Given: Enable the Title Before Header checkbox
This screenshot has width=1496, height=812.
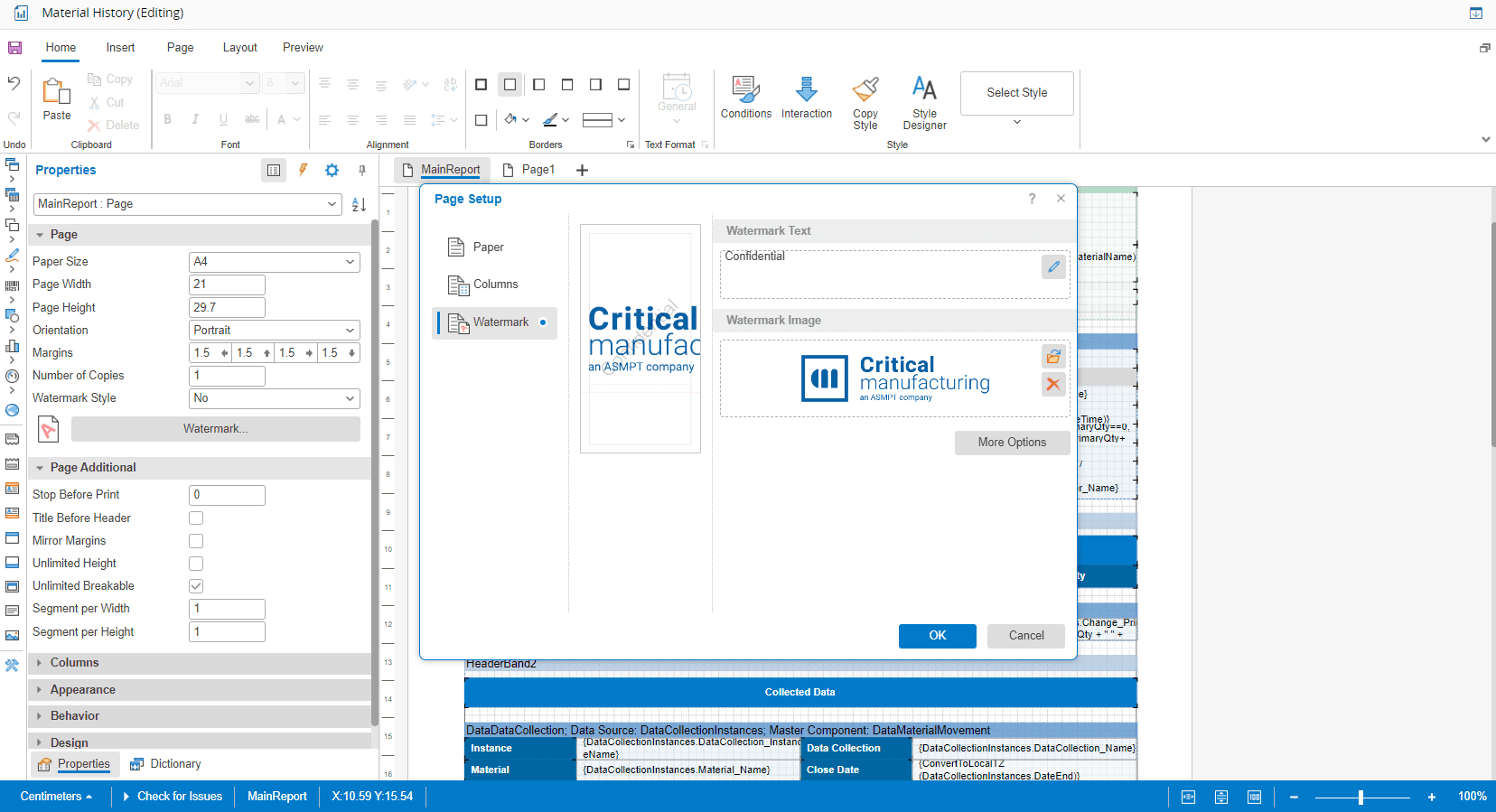Looking at the screenshot, I should (x=196, y=518).
